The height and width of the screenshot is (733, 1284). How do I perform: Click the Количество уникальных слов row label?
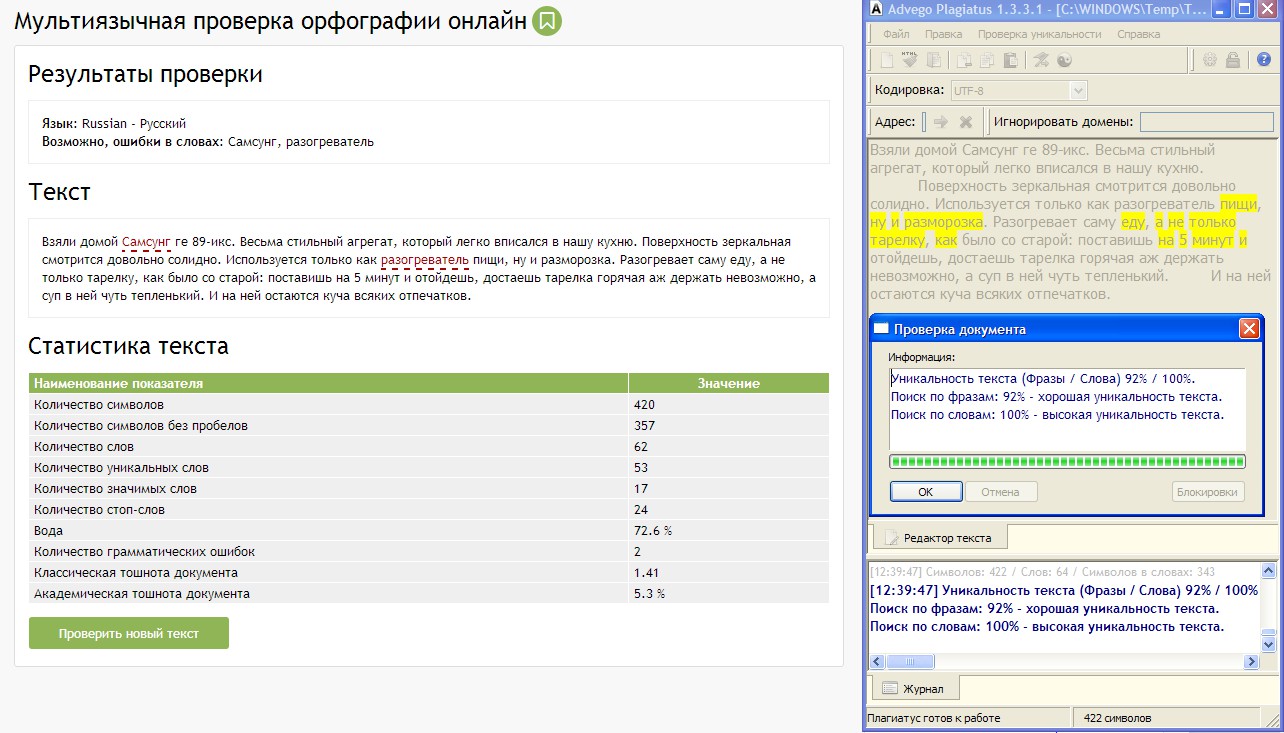tap(121, 468)
